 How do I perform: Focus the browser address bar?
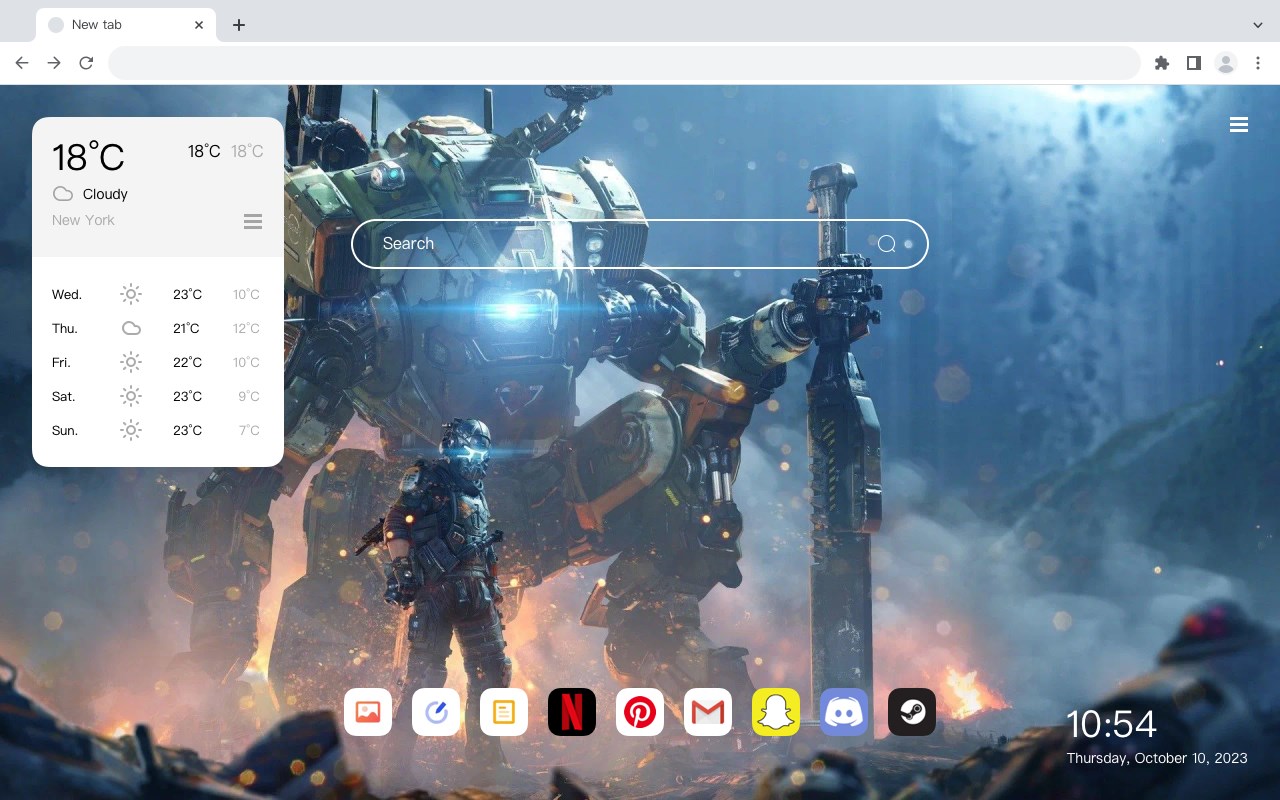point(624,63)
